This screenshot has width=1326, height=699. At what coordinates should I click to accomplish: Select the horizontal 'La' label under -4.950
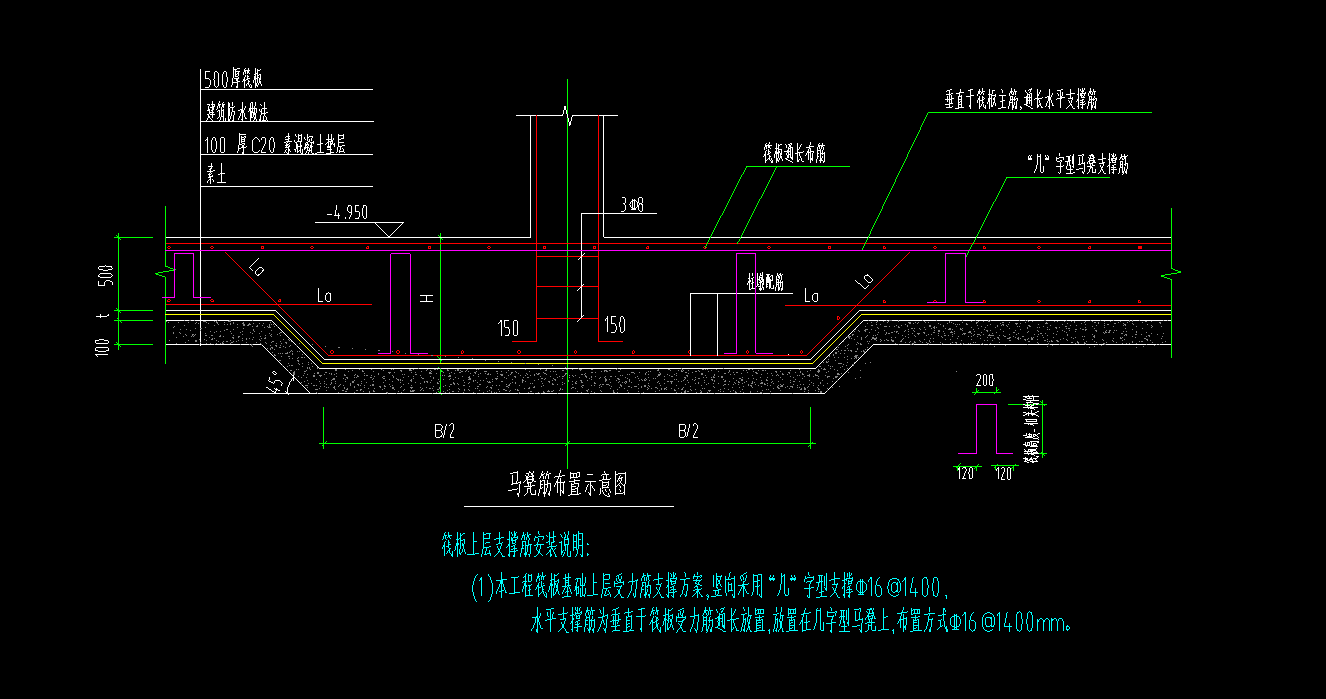[324, 295]
